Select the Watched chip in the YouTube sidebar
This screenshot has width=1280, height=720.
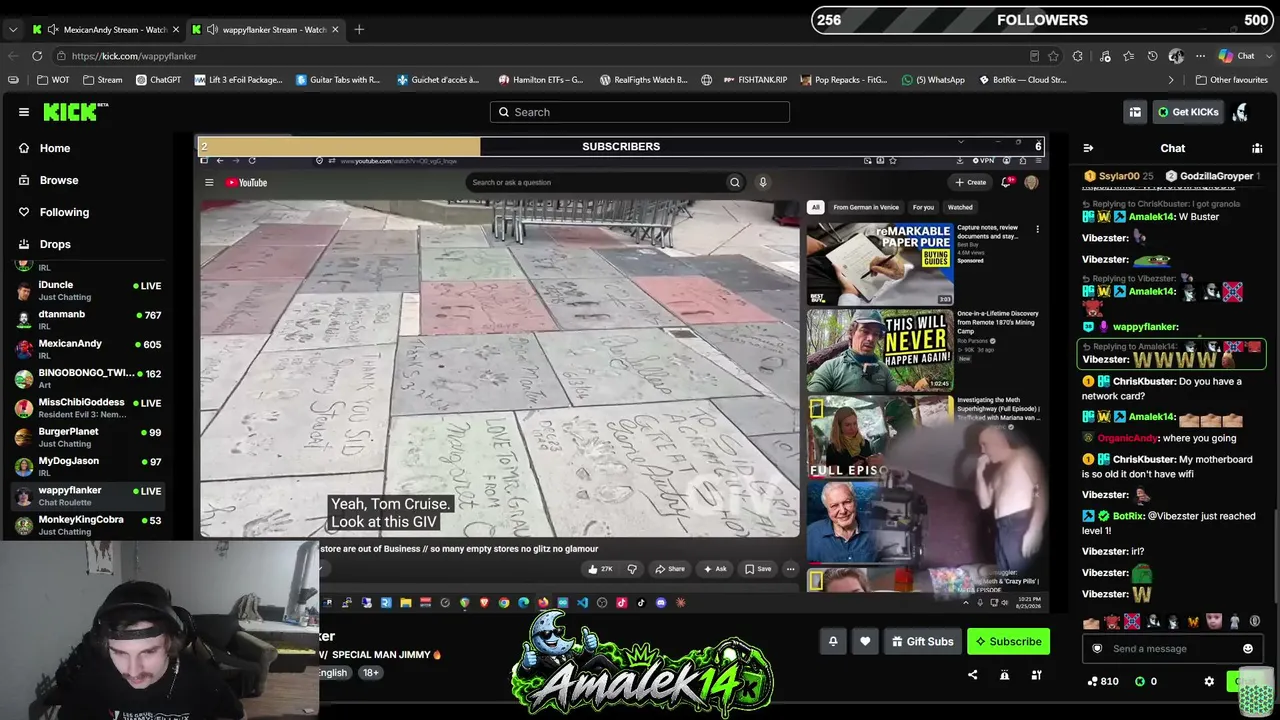(960, 207)
